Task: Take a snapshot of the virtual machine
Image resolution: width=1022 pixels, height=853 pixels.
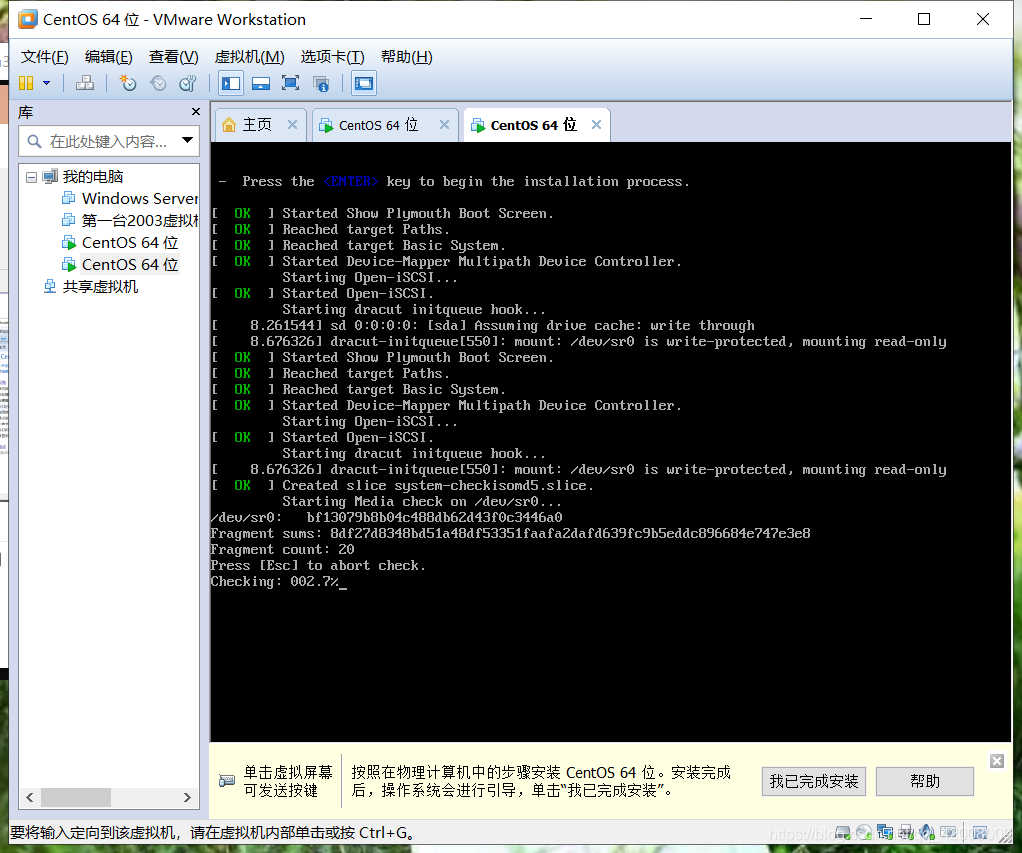Action: 128,83
